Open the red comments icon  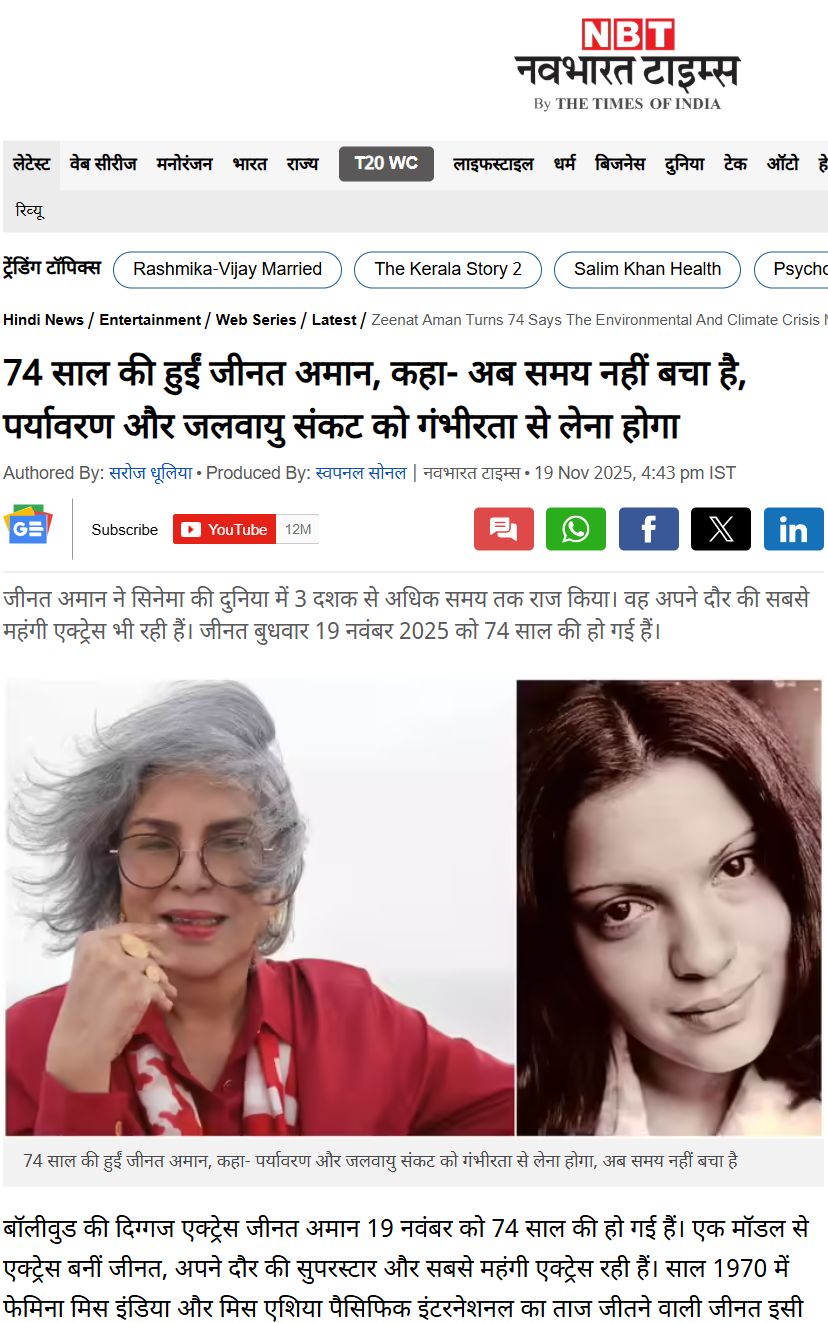coord(504,529)
